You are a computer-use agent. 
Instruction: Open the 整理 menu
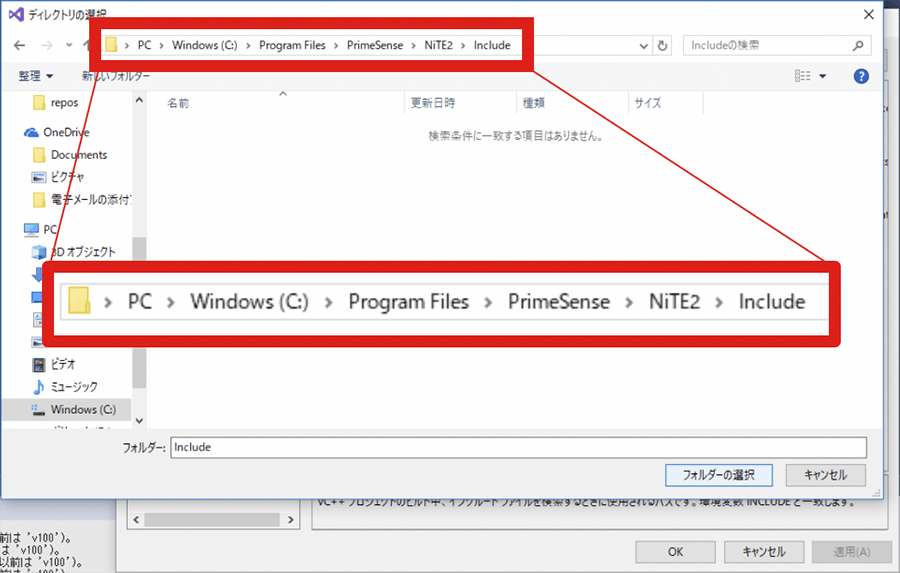tap(36, 76)
